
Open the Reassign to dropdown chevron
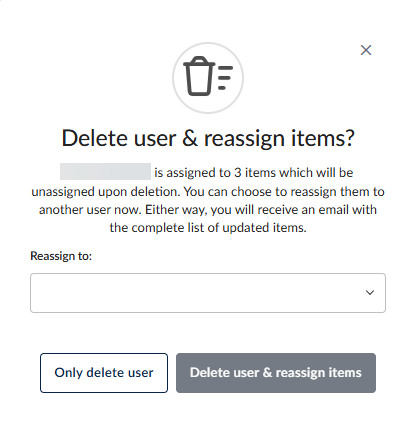click(x=370, y=293)
